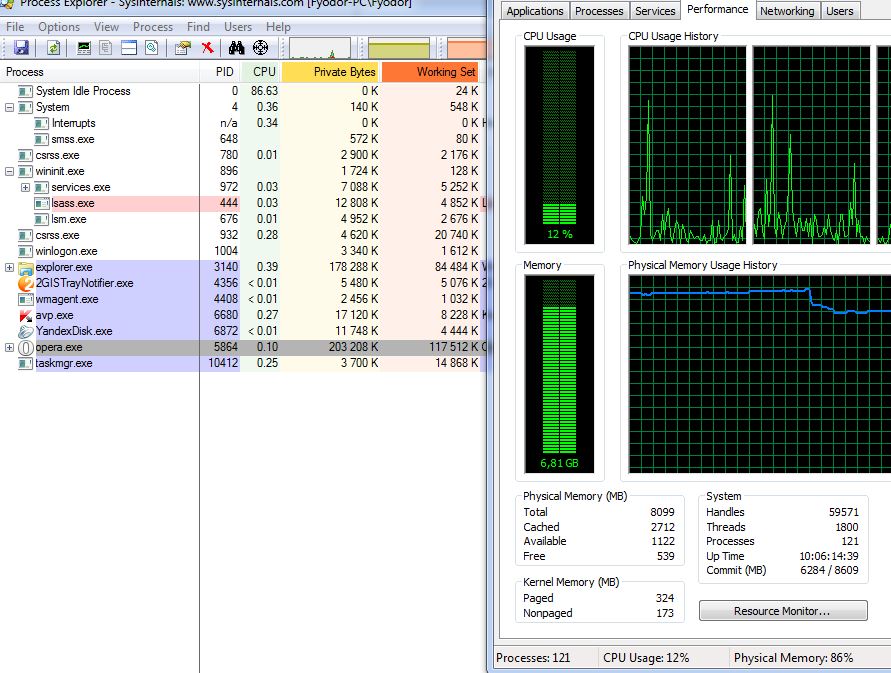891x673 pixels.
Task: Sort by the Working Set column header
Action: [430, 72]
